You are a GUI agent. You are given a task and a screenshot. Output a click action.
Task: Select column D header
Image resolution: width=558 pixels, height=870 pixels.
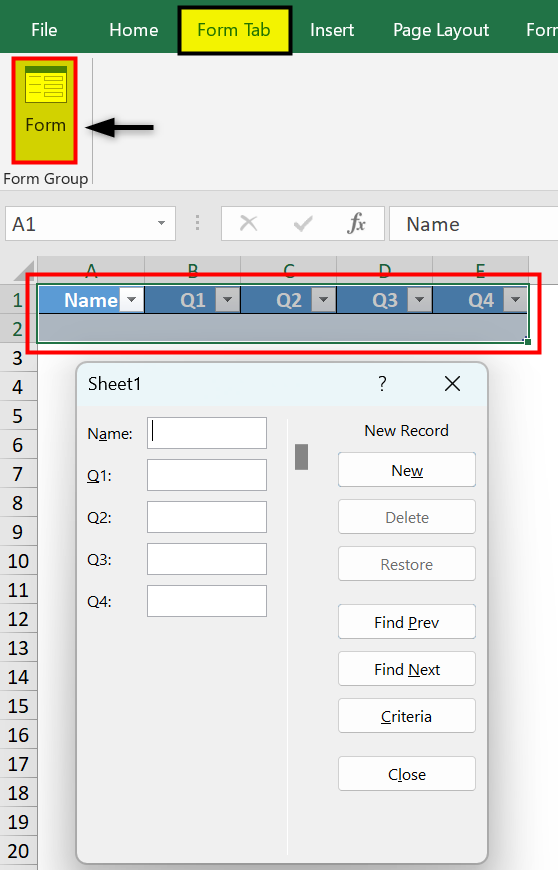tap(384, 270)
